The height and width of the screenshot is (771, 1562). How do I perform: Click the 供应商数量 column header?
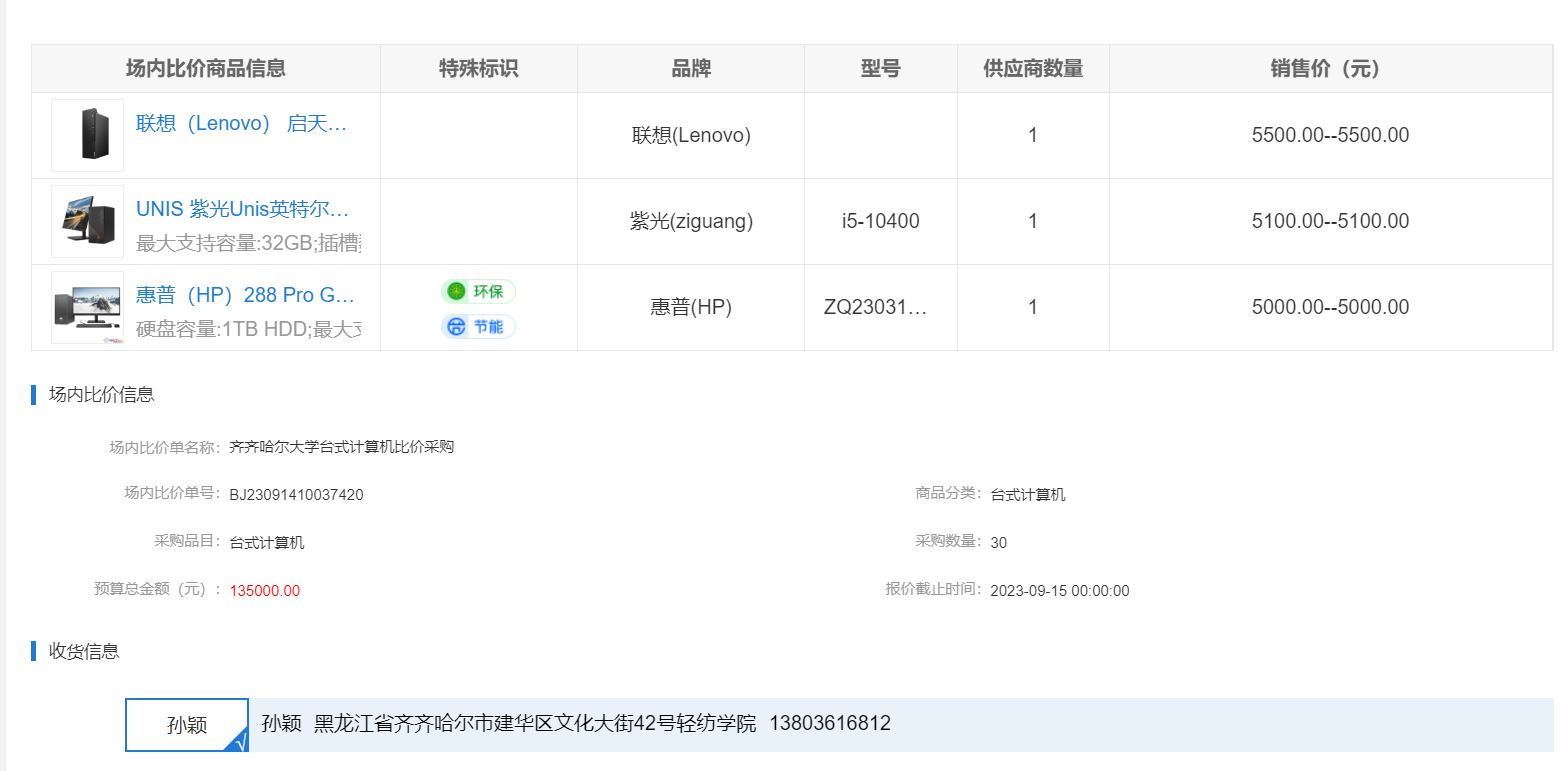pos(1033,69)
